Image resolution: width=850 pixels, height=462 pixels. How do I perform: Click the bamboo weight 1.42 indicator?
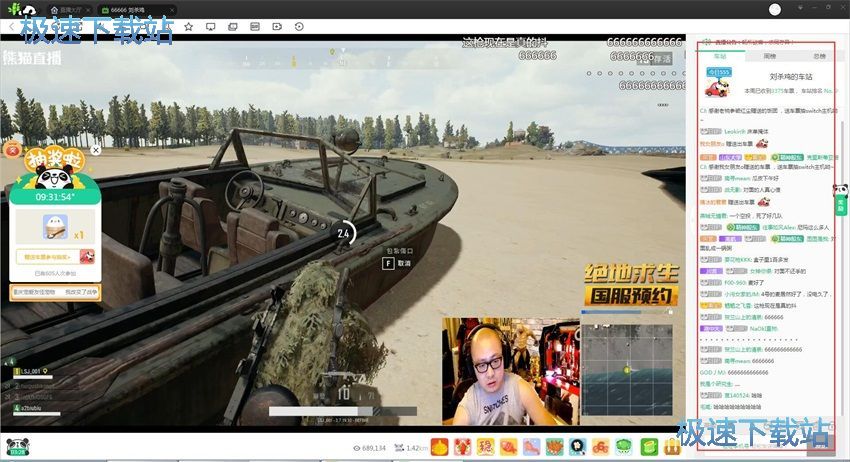(x=410, y=448)
